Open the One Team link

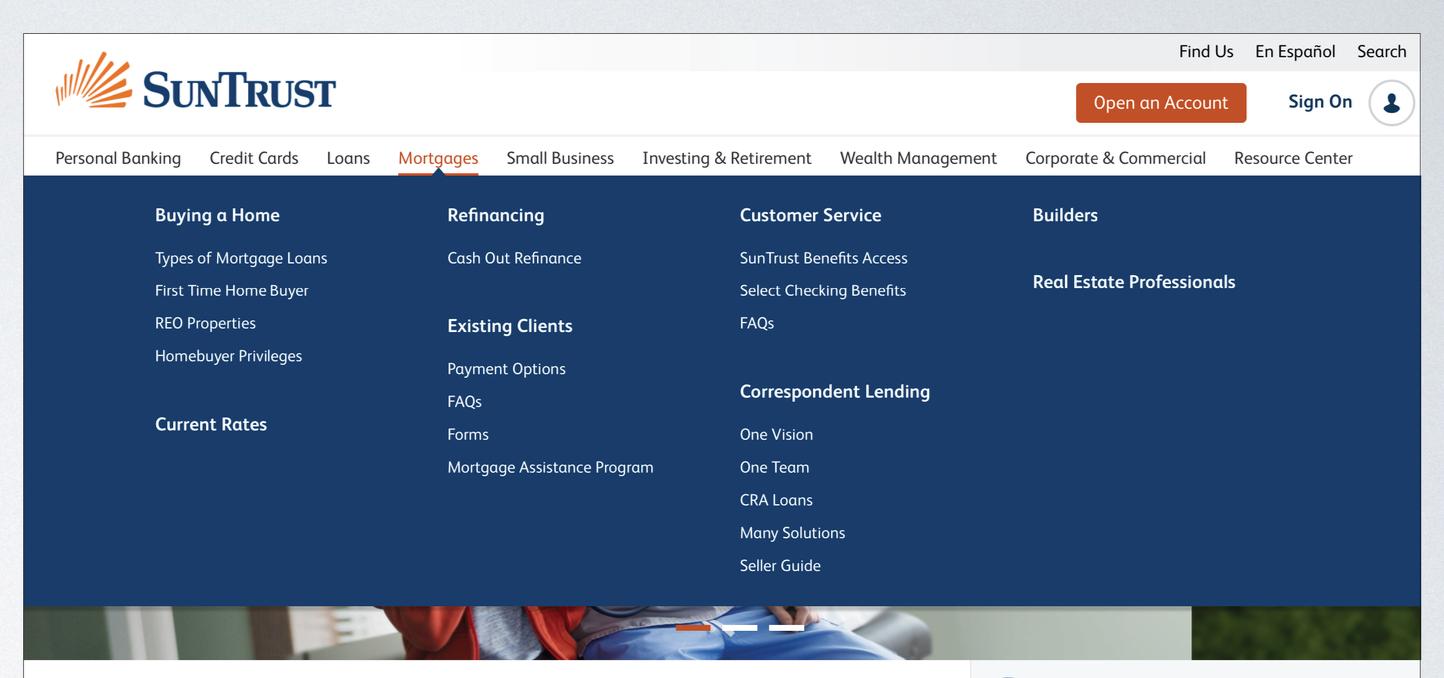(x=775, y=467)
